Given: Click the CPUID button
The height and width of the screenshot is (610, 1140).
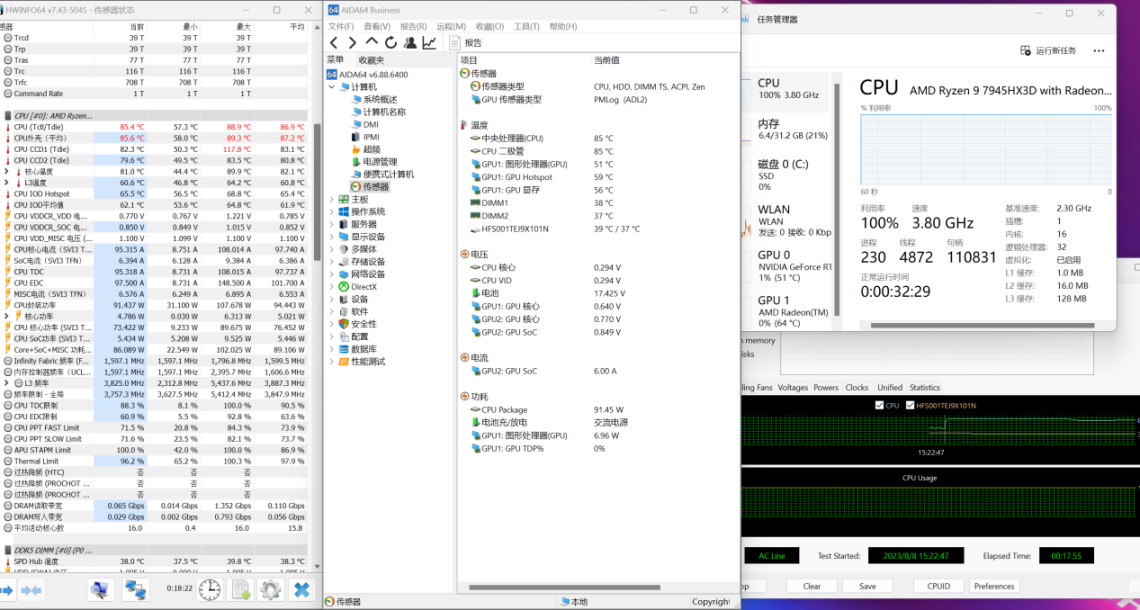Looking at the screenshot, I should pyautogui.click(x=939, y=586).
